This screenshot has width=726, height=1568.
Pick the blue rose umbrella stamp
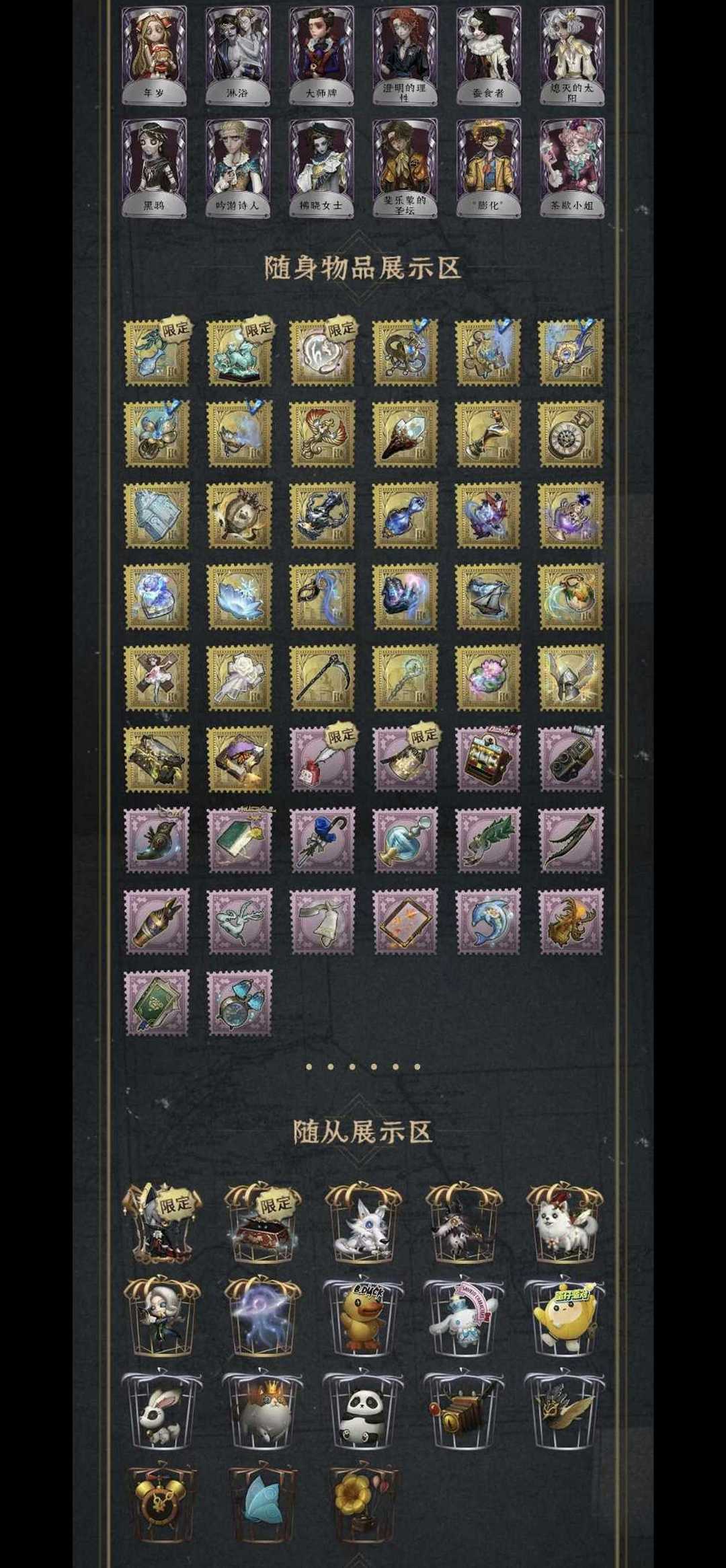tap(322, 840)
